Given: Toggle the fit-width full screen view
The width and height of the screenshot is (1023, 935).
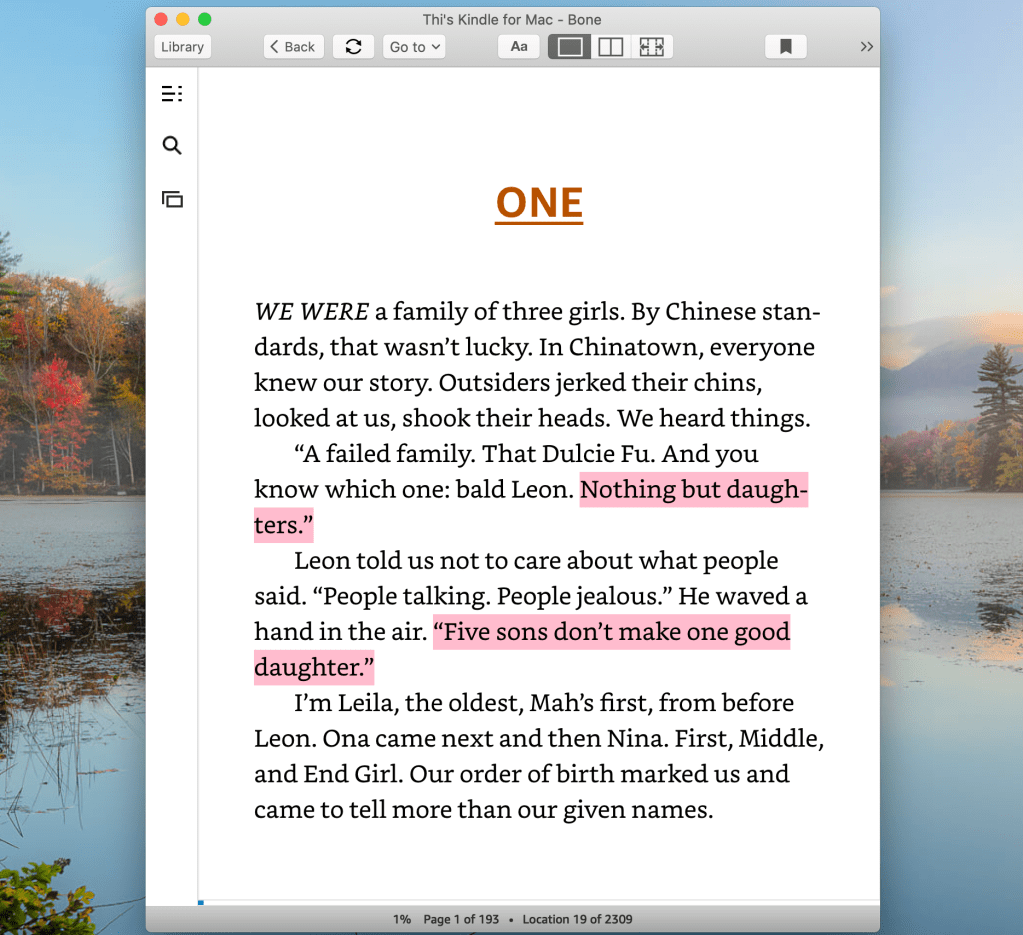Looking at the screenshot, I should (x=651, y=47).
